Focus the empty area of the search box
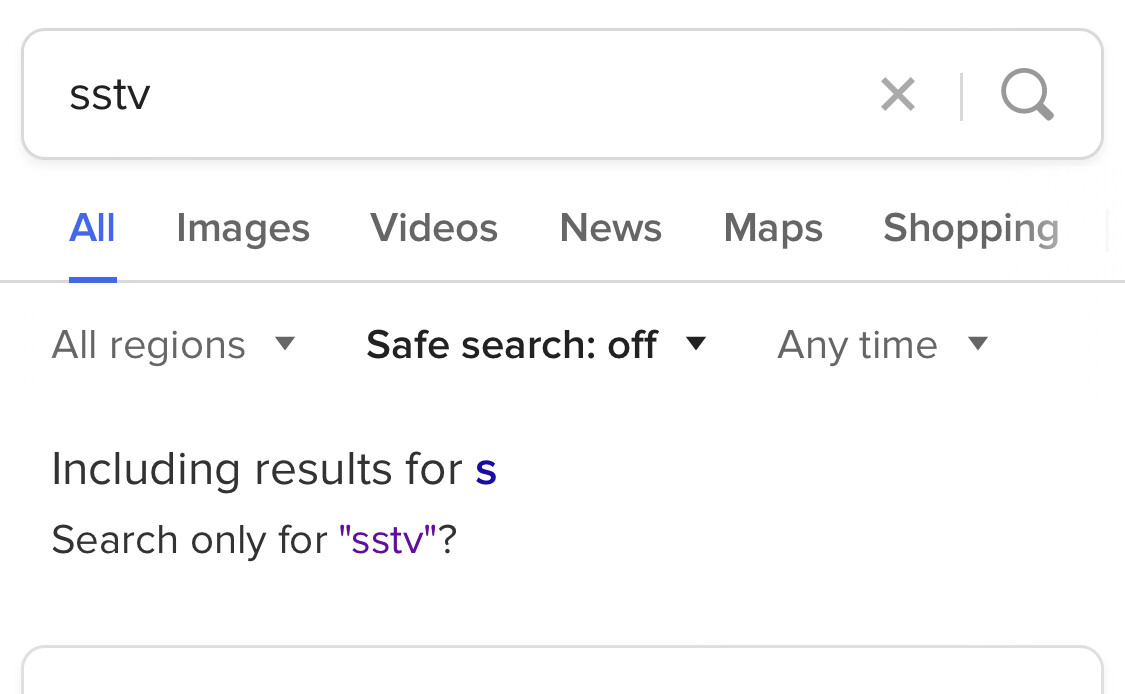This screenshot has width=1125, height=694. 502,94
